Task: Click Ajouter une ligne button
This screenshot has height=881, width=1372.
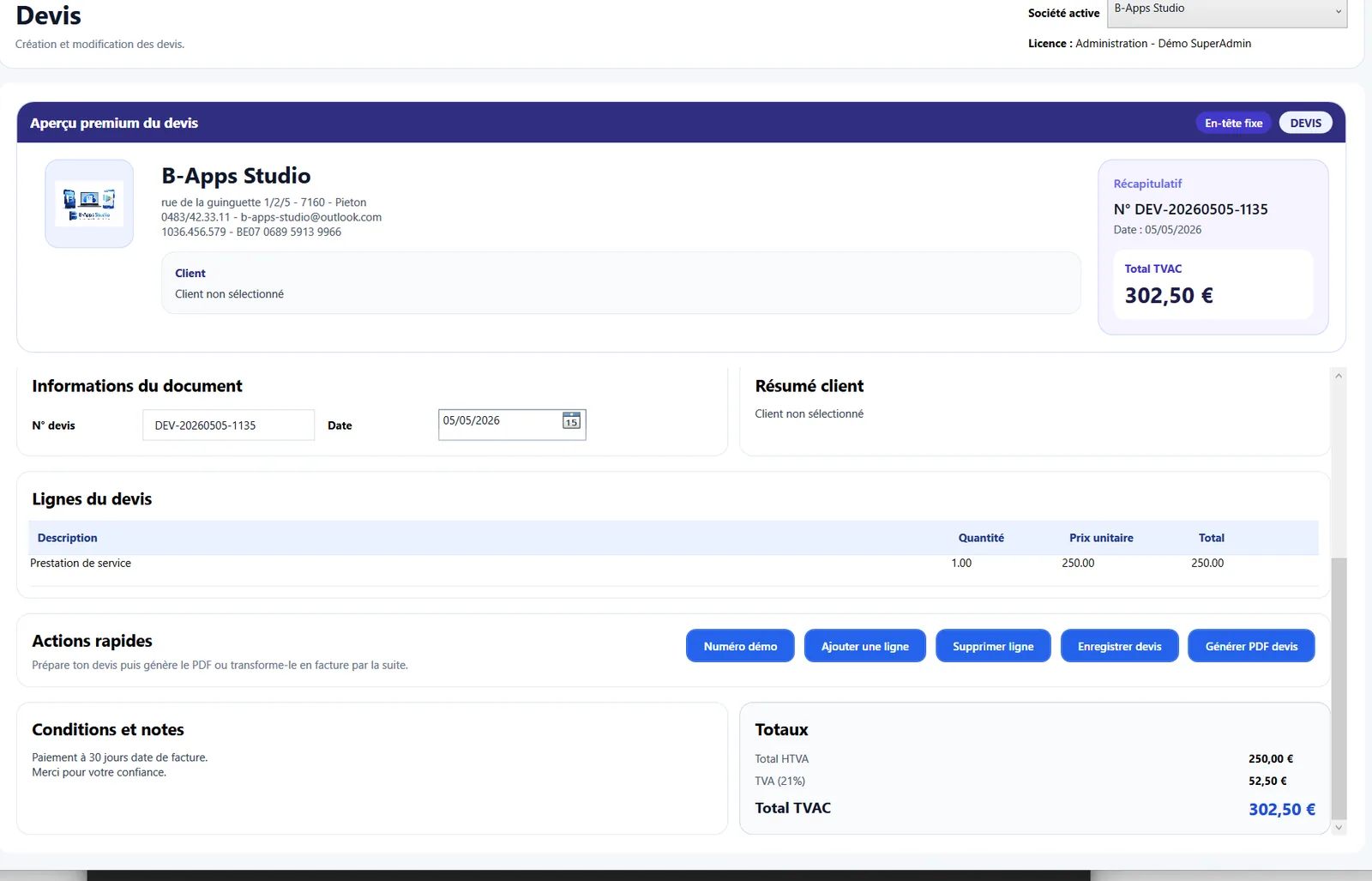Action: [864, 646]
